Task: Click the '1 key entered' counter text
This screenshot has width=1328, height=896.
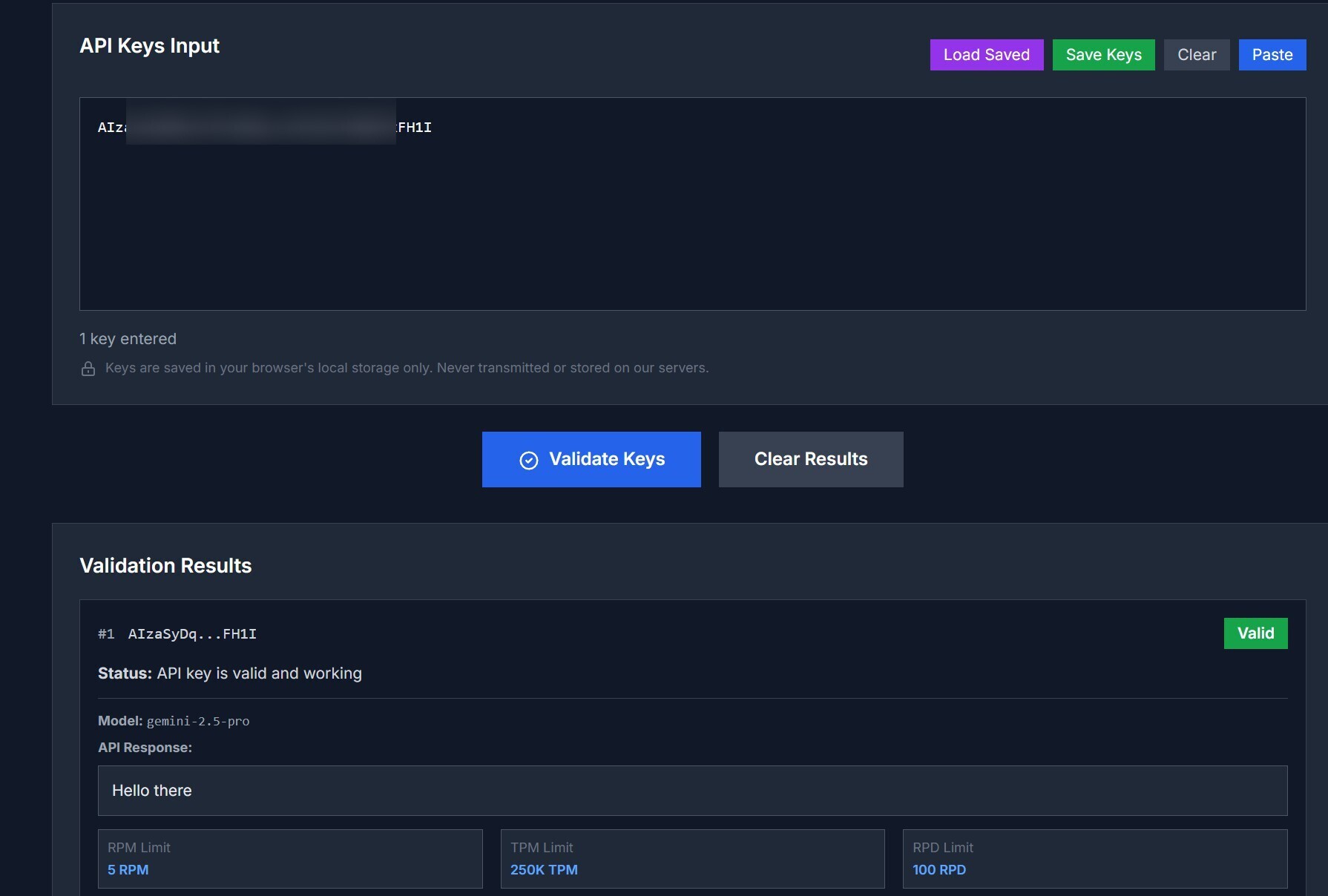Action: pos(128,339)
